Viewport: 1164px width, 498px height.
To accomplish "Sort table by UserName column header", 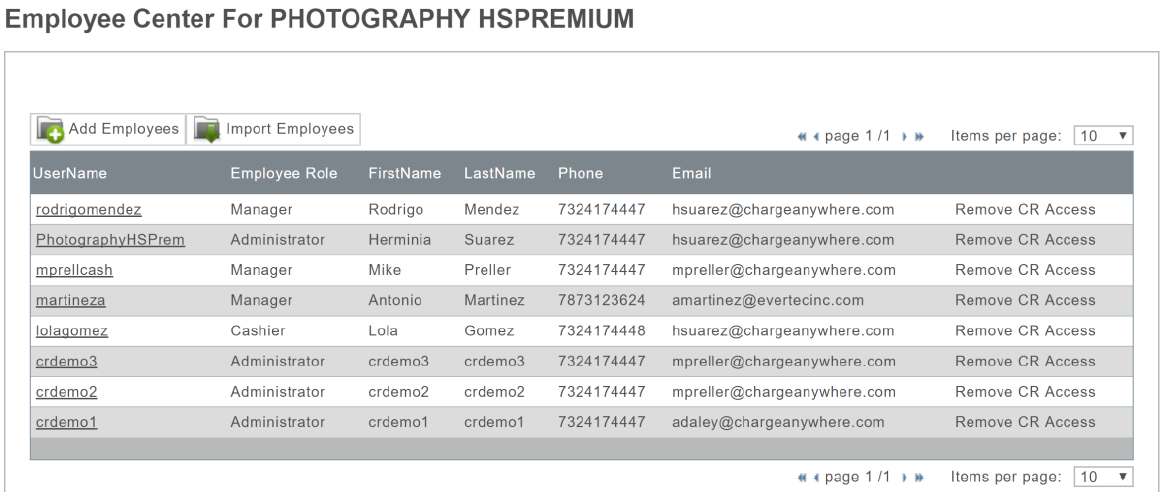I will (70, 173).
